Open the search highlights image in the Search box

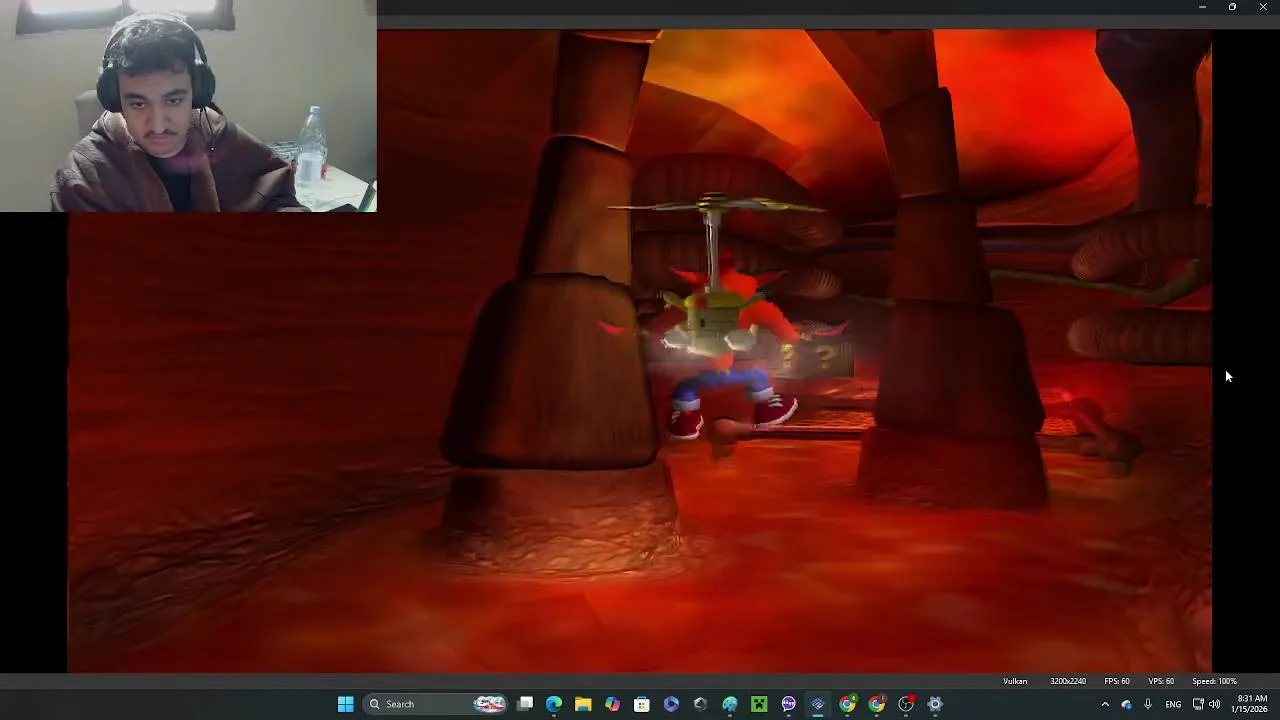[489, 704]
